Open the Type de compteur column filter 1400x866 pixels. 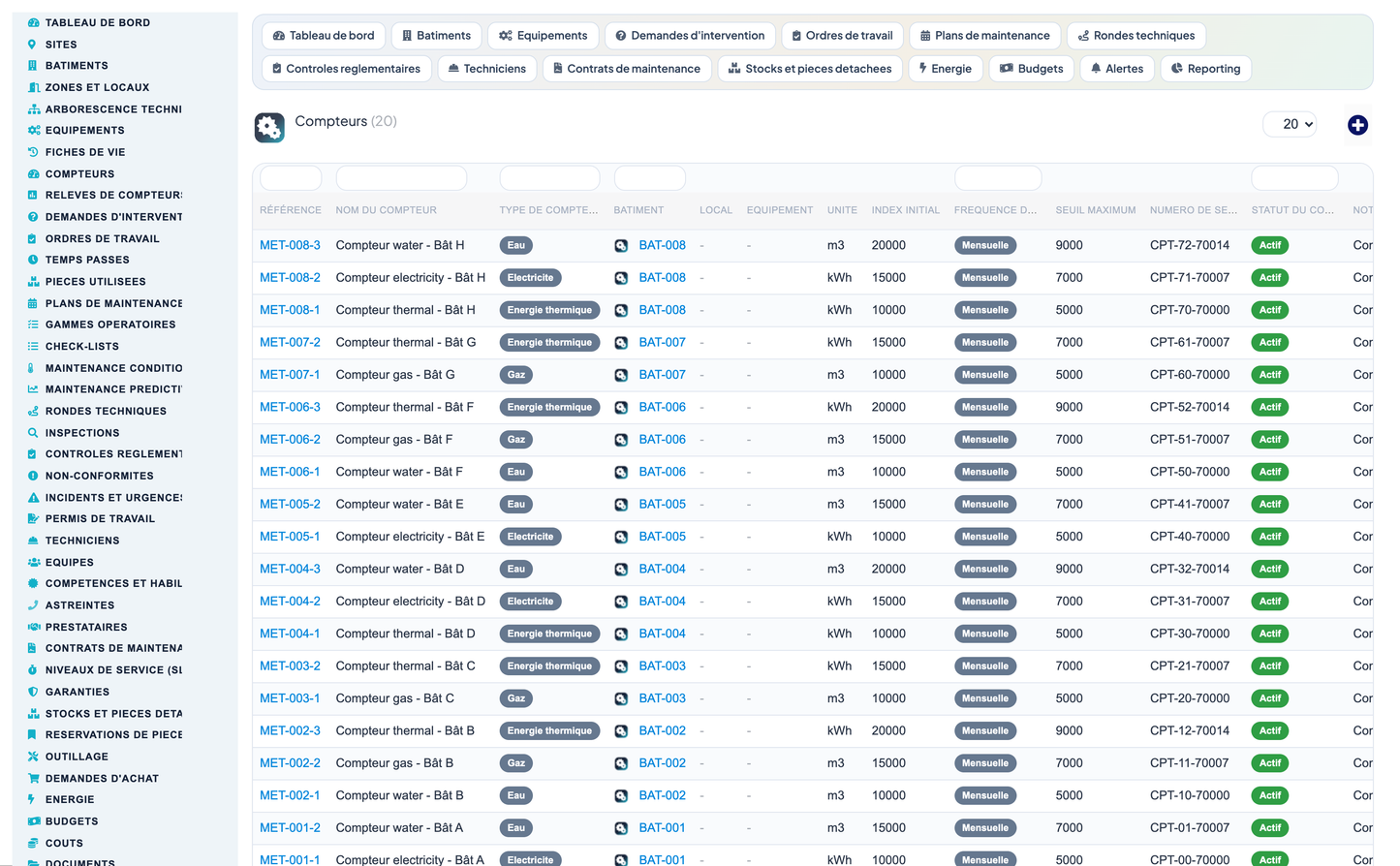click(549, 178)
